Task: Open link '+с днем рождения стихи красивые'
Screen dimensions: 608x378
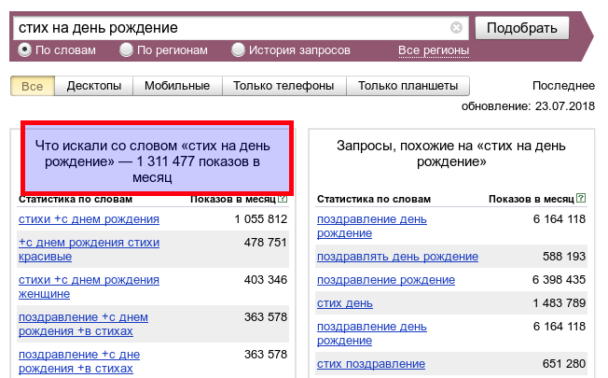Action: (89, 249)
